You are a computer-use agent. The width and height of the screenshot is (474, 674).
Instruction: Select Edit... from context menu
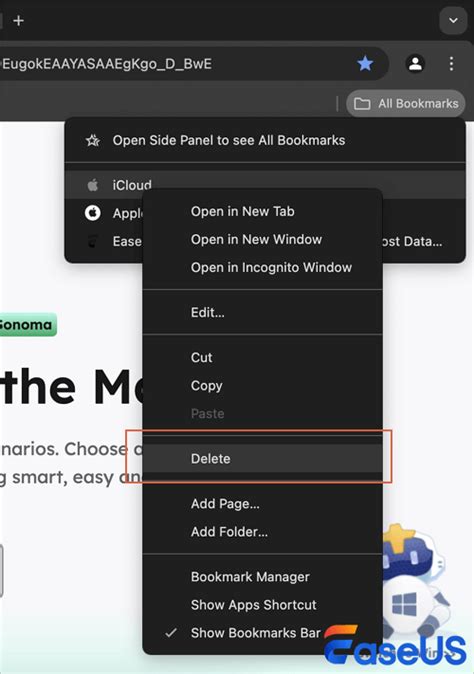263,312
